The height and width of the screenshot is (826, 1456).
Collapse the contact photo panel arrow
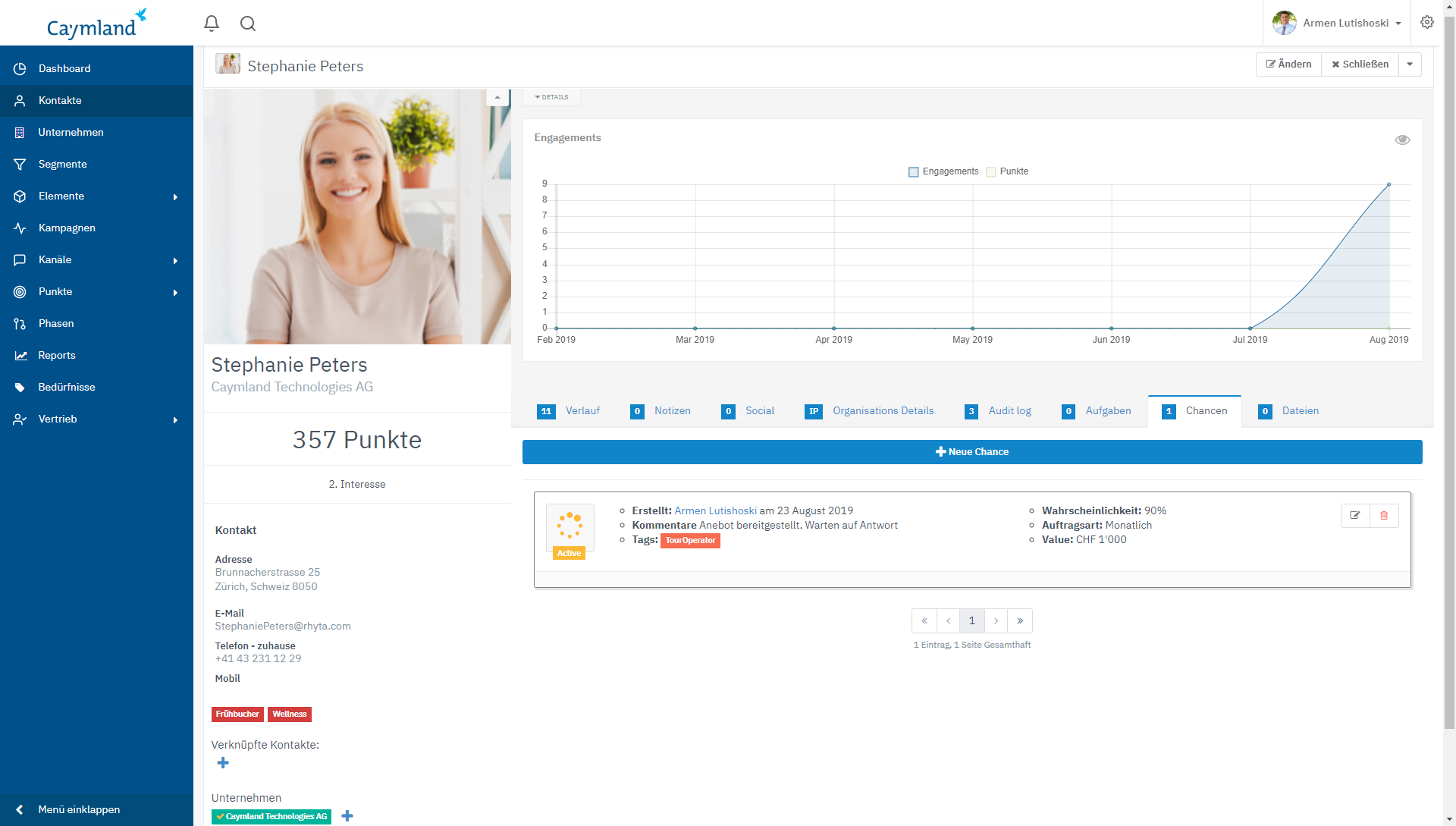point(497,97)
